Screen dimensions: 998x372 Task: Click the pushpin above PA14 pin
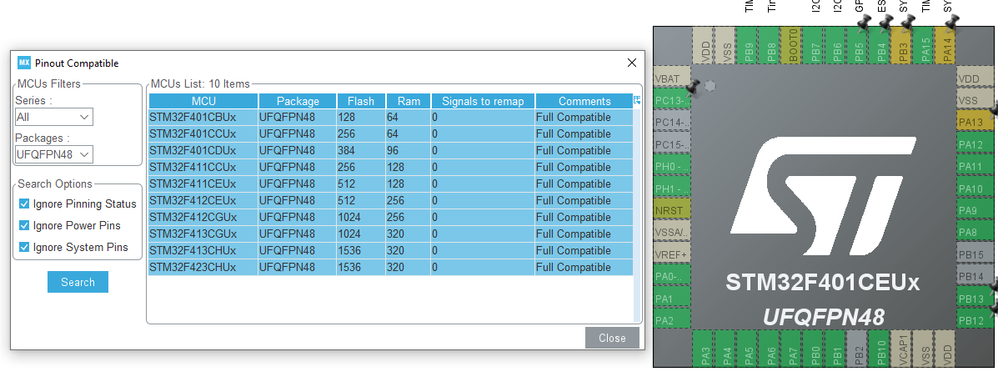coord(952,23)
